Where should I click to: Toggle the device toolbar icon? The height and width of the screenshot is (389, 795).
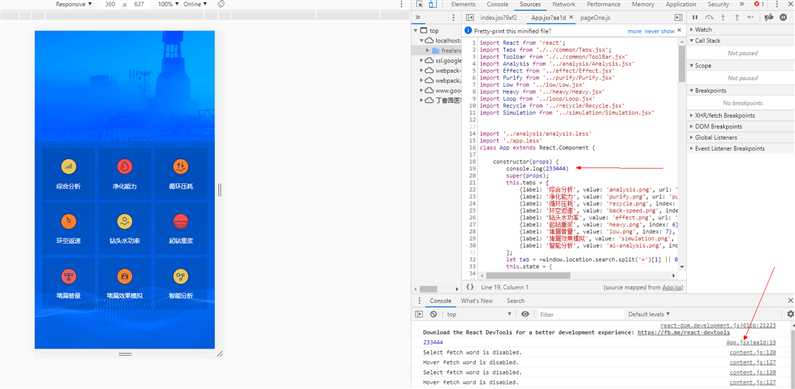[432, 5]
